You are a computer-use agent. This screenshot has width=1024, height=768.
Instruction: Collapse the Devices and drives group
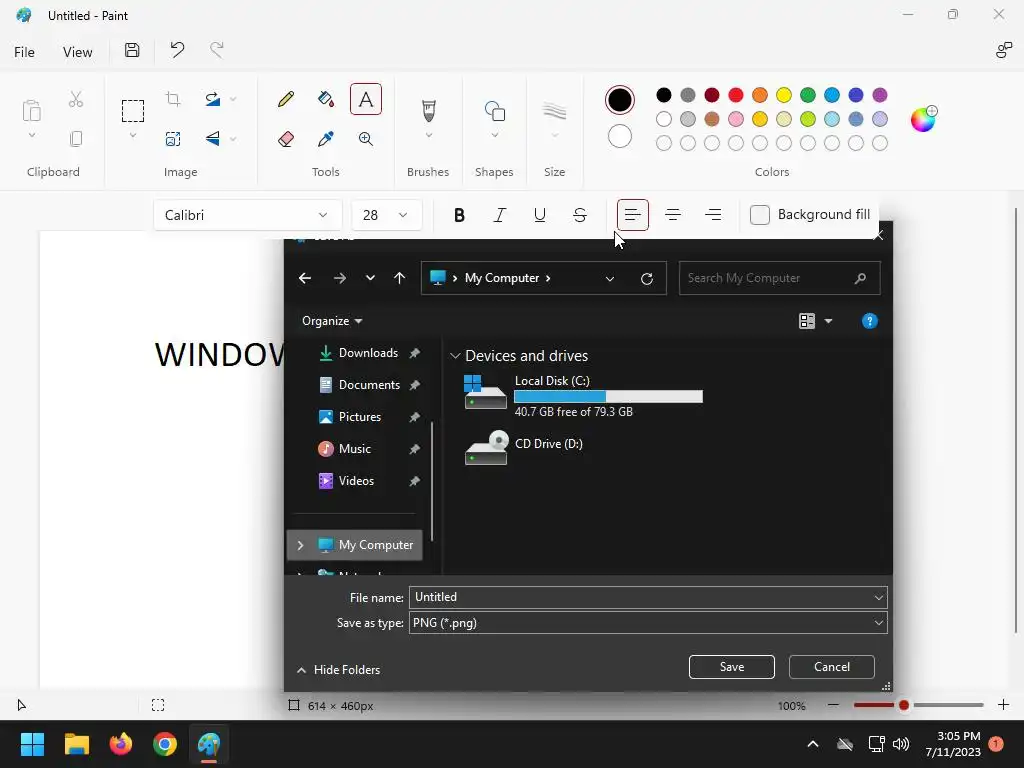[455, 356]
